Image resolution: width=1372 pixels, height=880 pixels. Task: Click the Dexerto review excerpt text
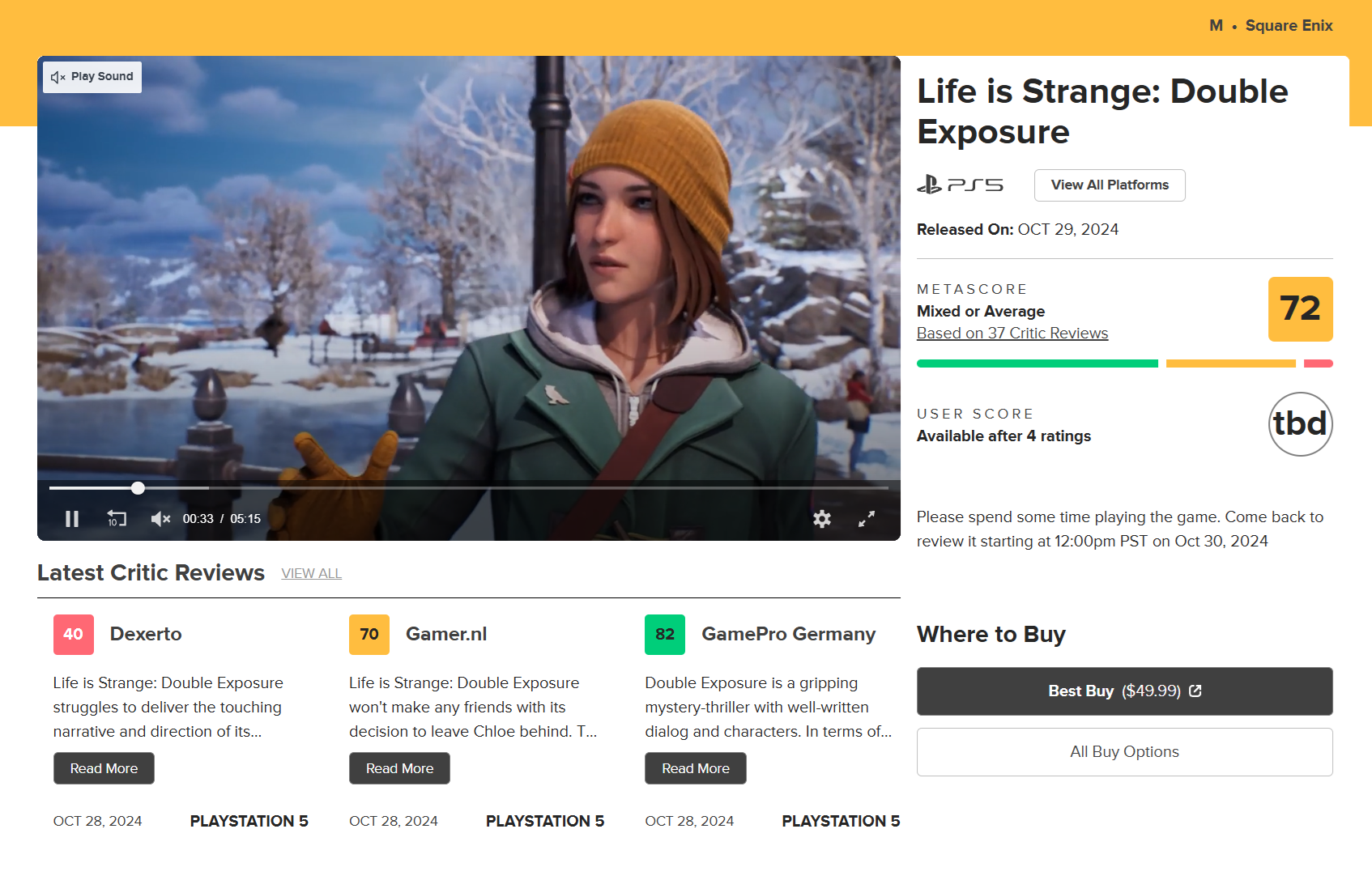[x=168, y=708]
